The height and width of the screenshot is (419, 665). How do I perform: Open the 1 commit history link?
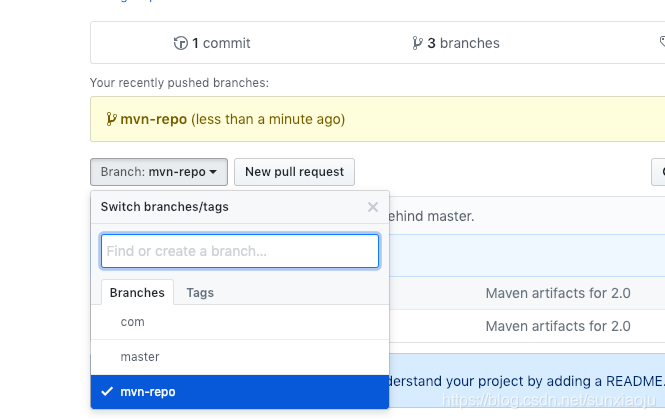[212, 43]
